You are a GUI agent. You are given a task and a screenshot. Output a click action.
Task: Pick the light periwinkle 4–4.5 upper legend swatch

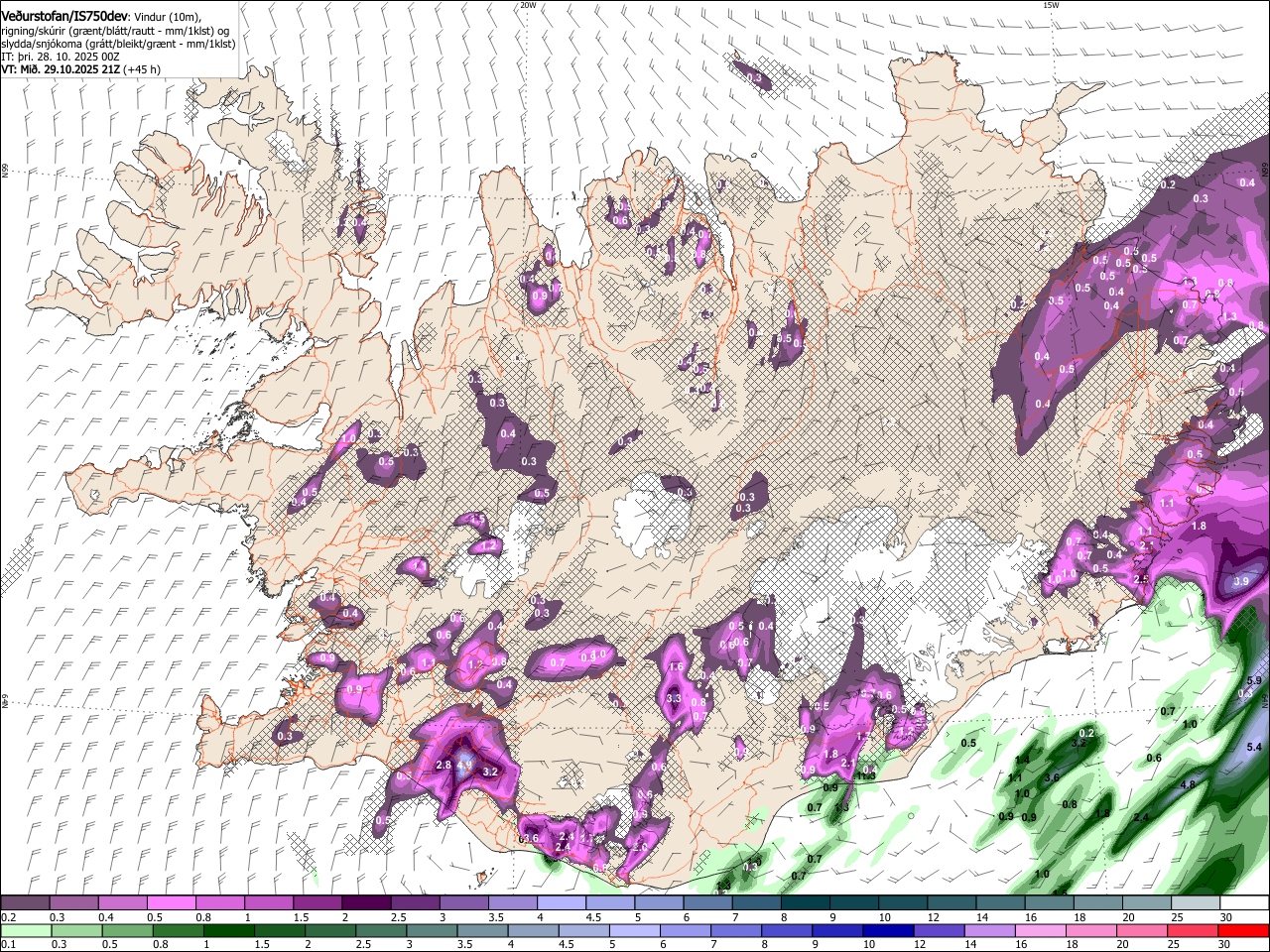click(x=562, y=903)
